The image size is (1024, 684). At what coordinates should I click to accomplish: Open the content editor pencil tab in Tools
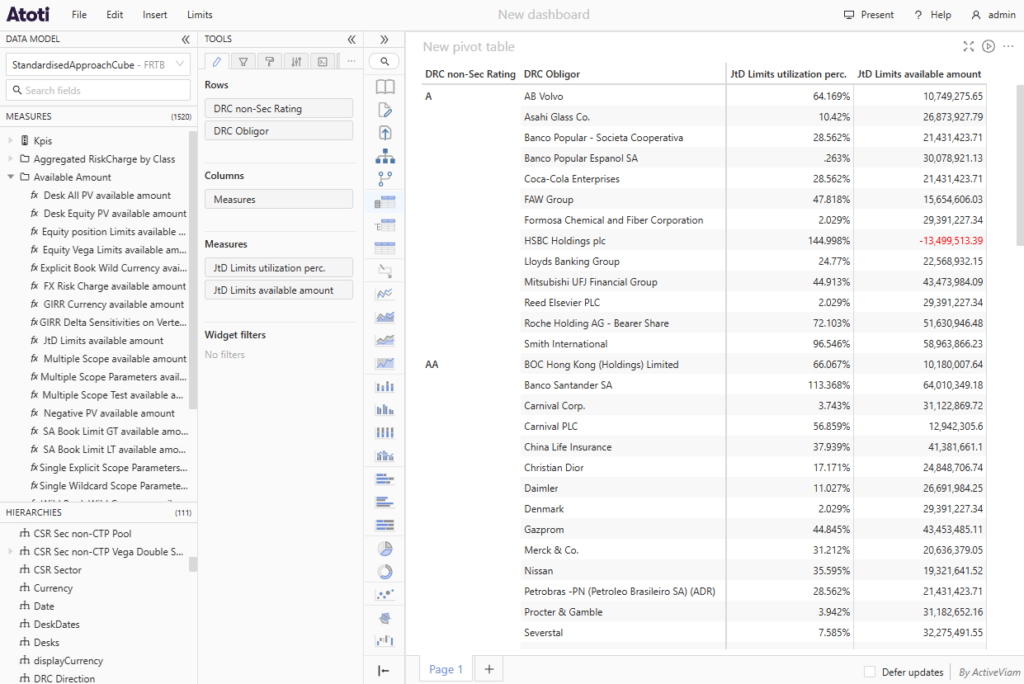pyautogui.click(x=217, y=61)
